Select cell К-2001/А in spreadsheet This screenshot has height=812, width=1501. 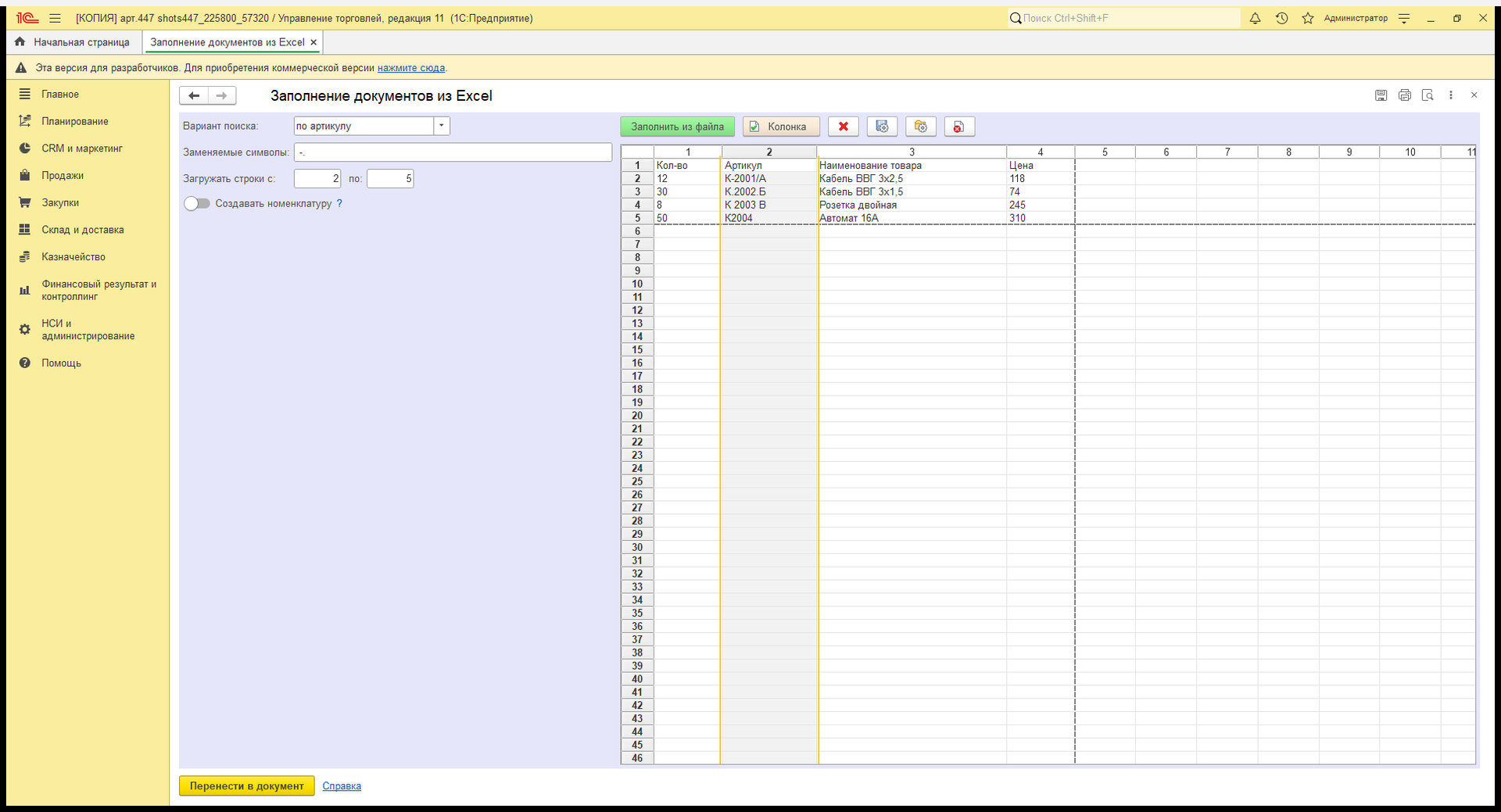click(768, 178)
